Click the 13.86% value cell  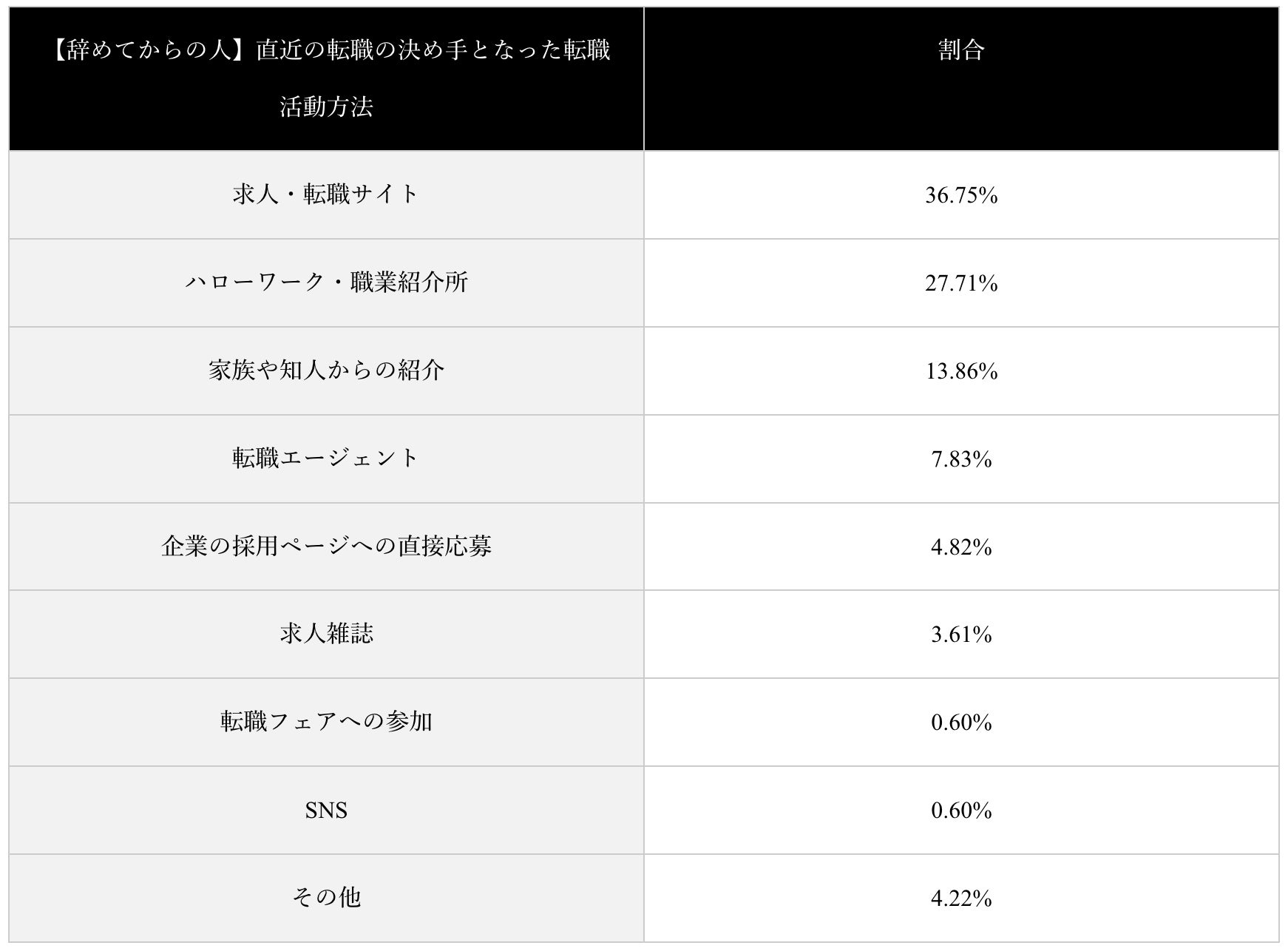tap(960, 371)
